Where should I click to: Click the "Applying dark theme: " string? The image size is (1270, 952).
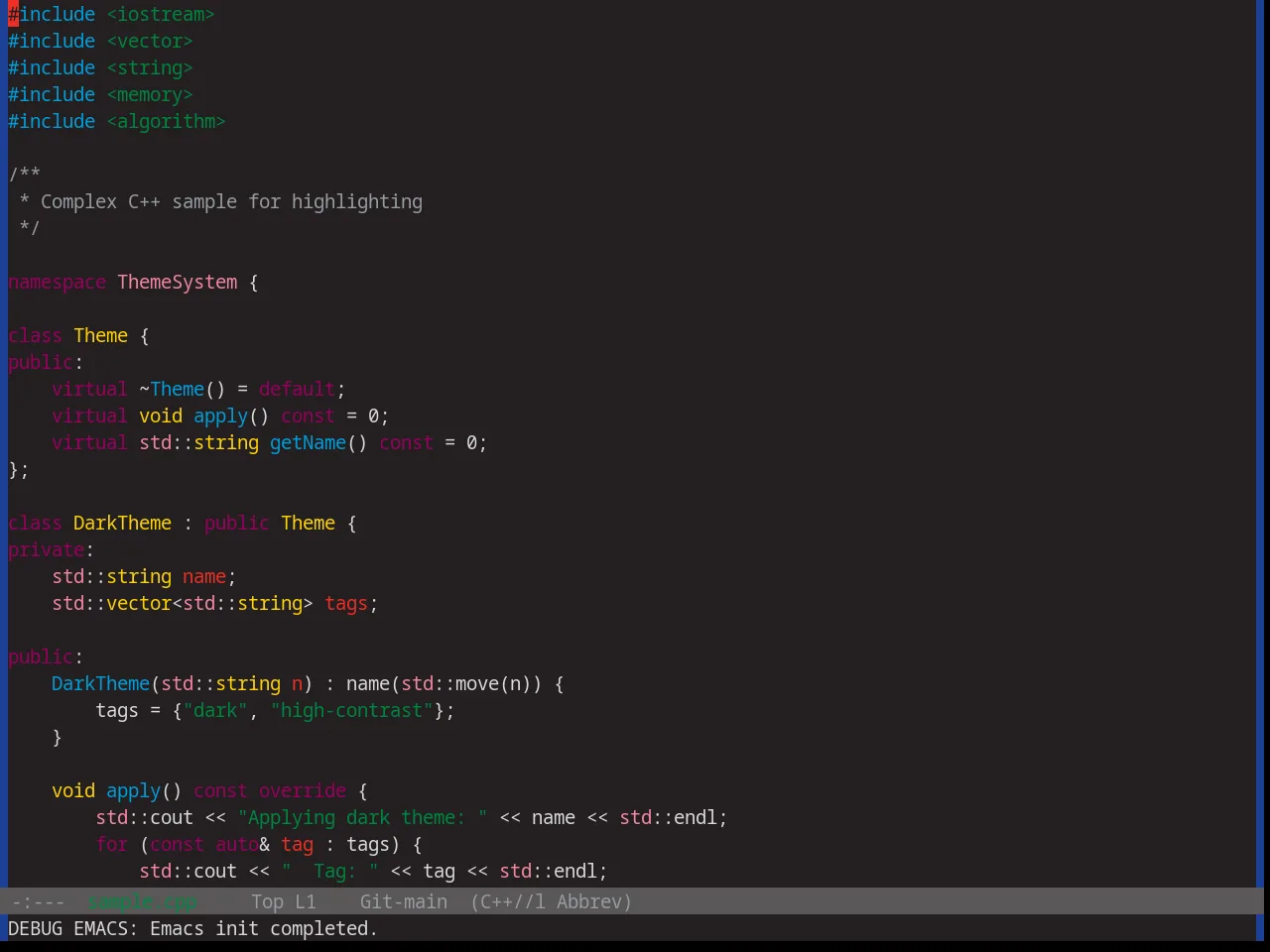pos(362,817)
